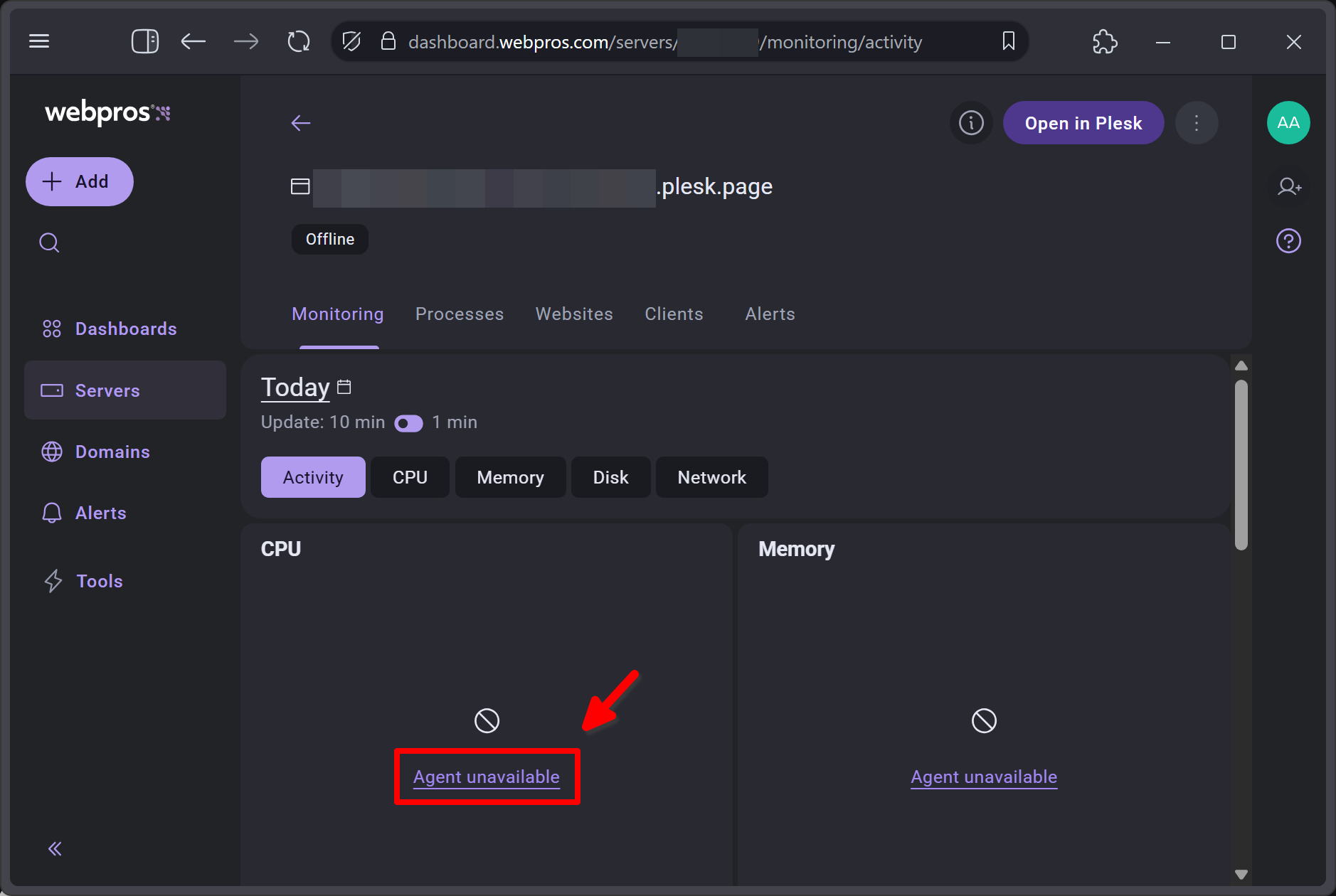Click the Add button in sidebar
This screenshot has width=1336, height=896.
coord(80,181)
